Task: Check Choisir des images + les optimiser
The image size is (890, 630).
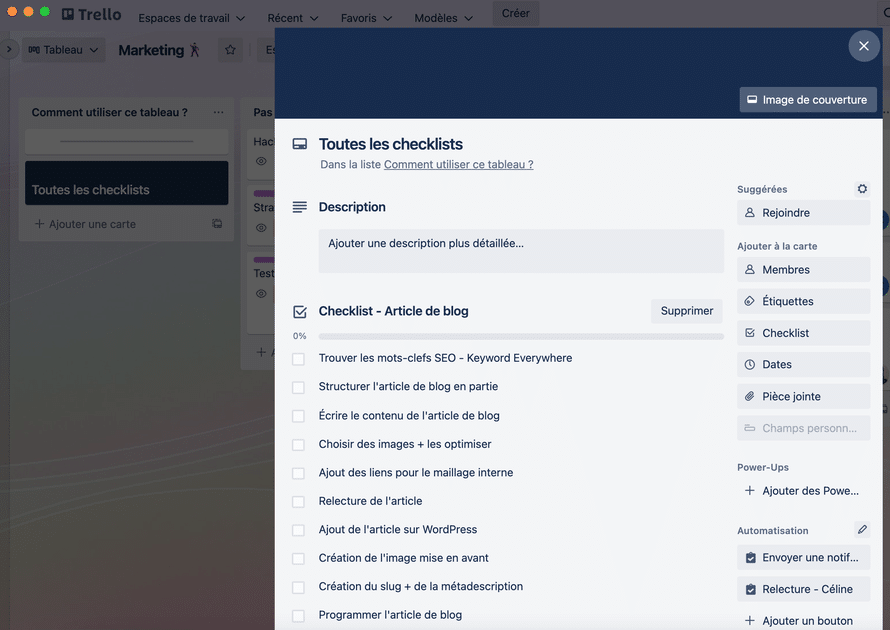Action: tap(298, 444)
